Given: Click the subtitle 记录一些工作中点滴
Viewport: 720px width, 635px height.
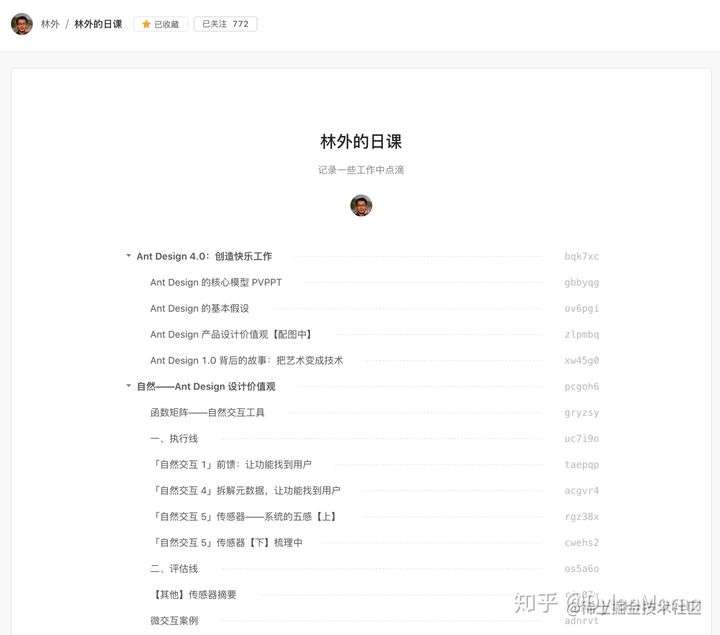Looking at the screenshot, I should click(361, 170).
